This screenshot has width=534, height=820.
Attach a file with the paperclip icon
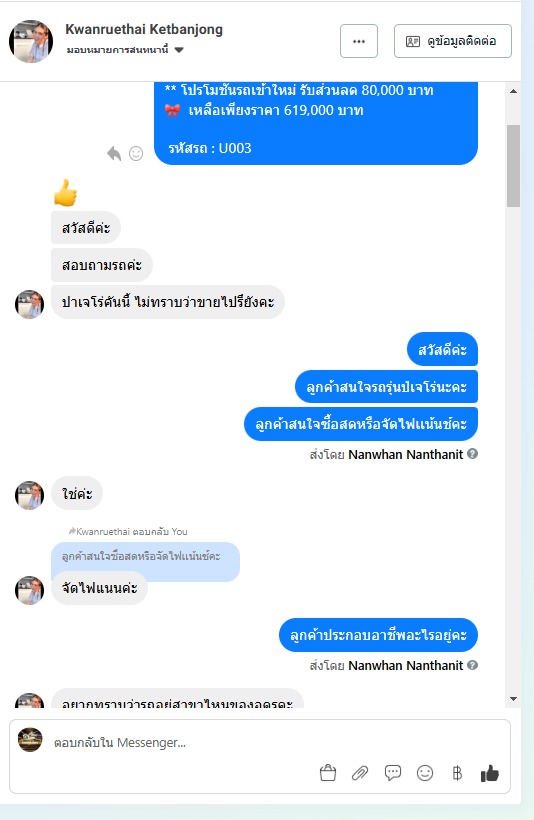360,773
